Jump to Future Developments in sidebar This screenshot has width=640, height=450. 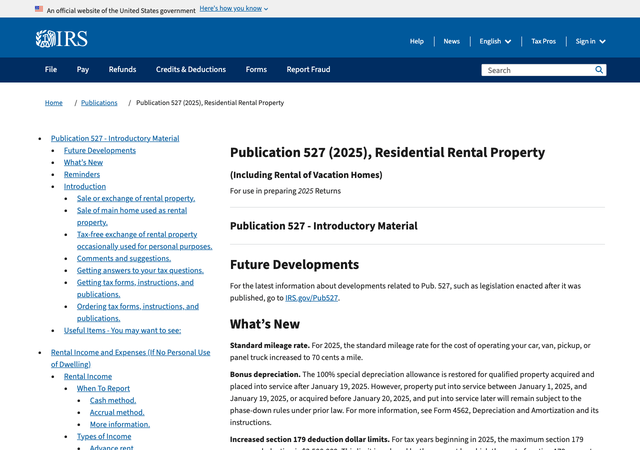pos(100,150)
